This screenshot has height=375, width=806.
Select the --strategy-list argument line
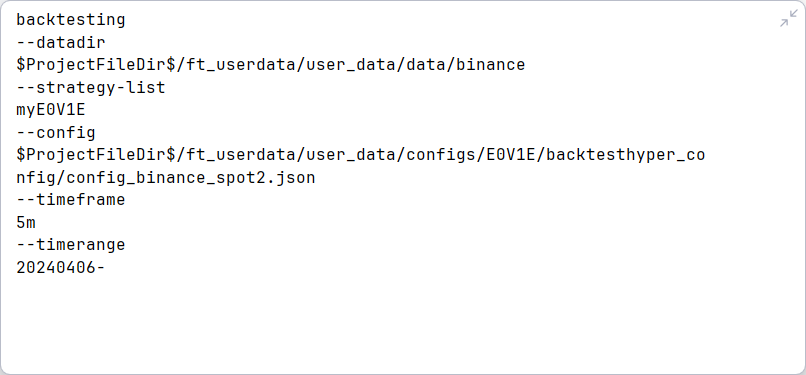91,87
